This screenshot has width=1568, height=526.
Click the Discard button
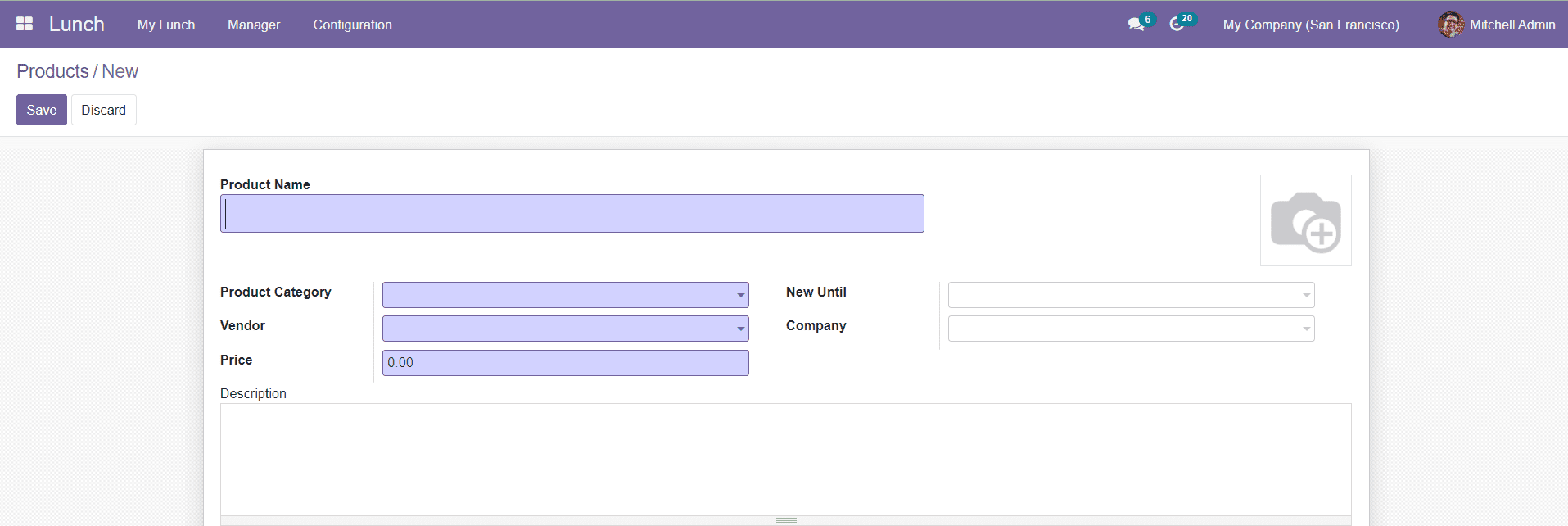pyautogui.click(x=103, y=110)
